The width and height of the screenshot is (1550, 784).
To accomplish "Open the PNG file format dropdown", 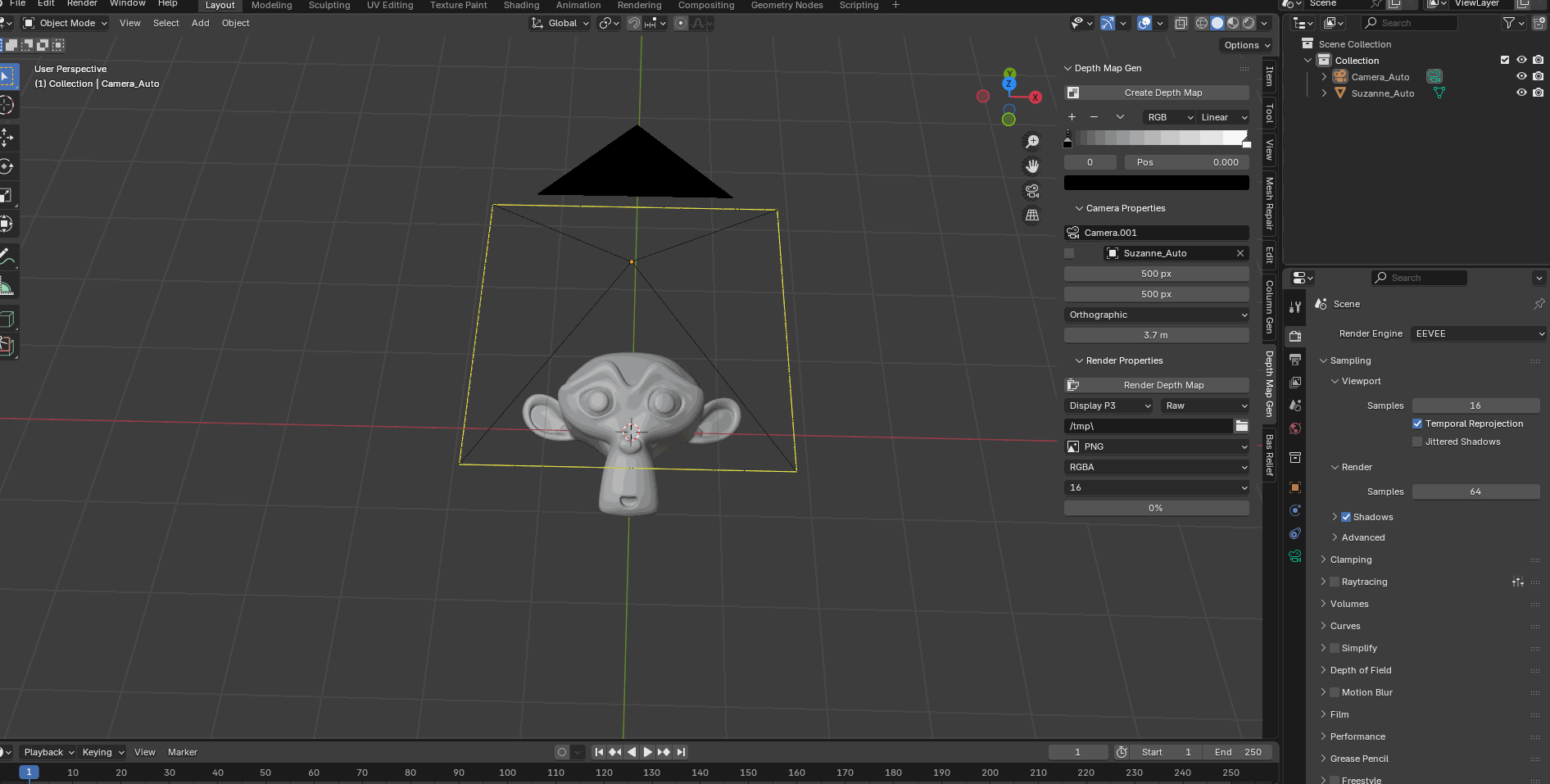I will click(x=1157, y=446).
